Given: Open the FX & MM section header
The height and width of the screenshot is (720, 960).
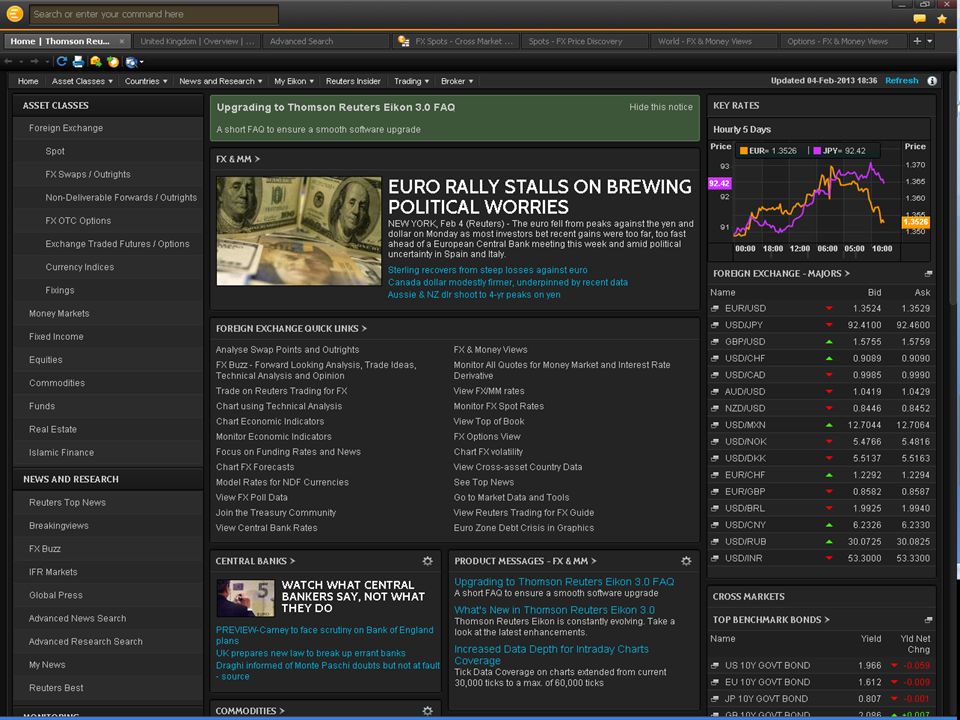Looking at the screenshot, I should coord(238,159).
